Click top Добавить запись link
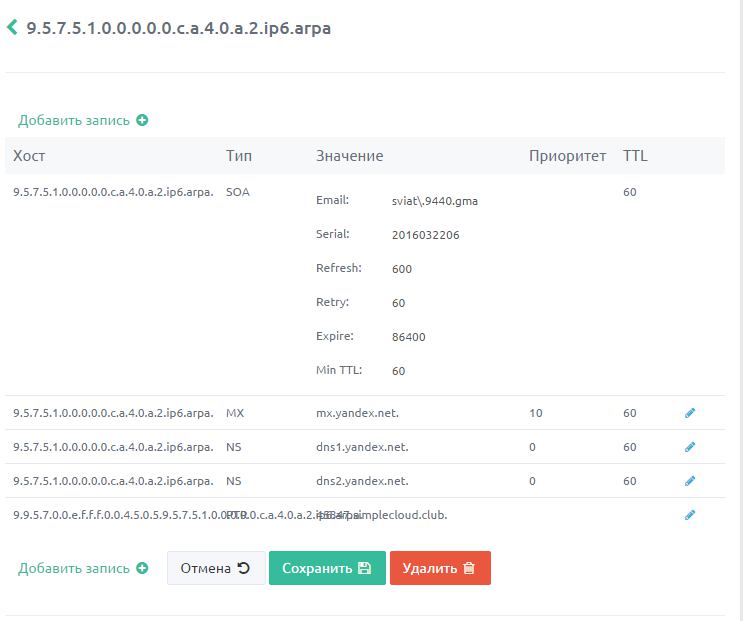The width and height of the screenshot is (743, 621). coord(74,120)
